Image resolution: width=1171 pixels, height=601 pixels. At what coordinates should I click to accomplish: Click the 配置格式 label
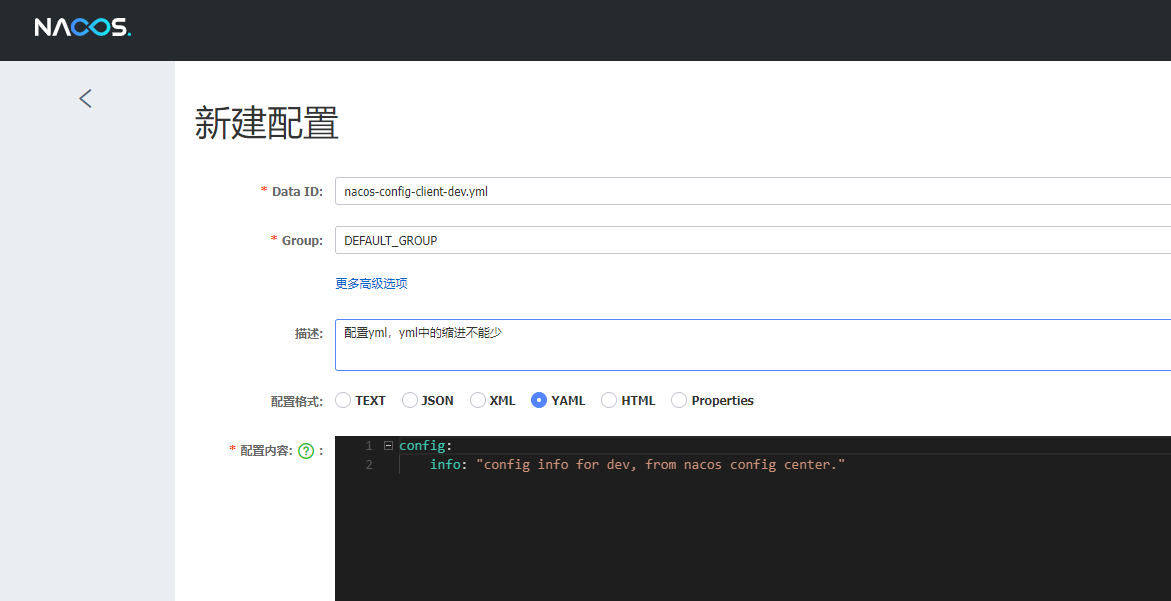pyautogui.click(x=296, y=401)
